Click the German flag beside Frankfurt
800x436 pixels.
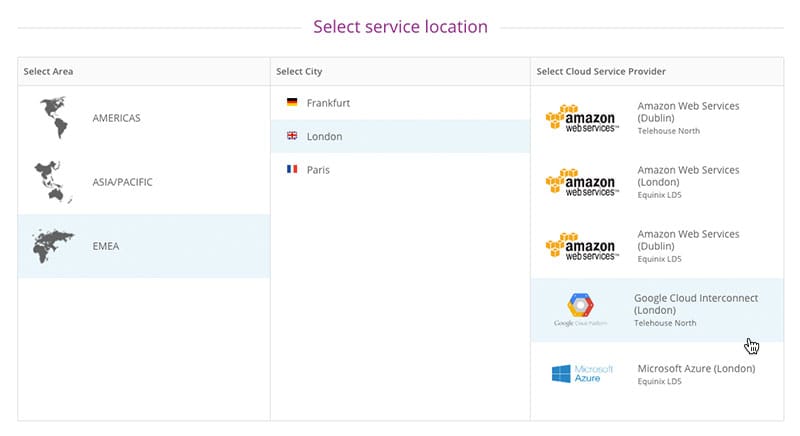[x=292, y=102]
